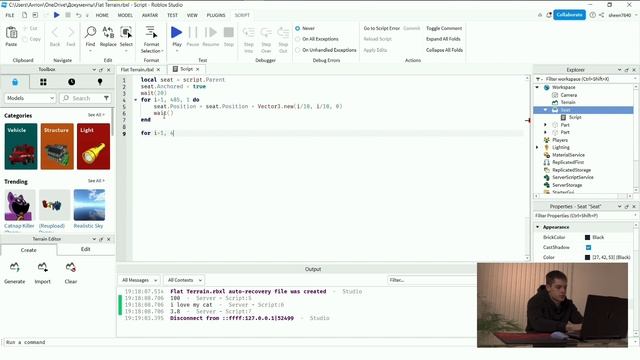Collapse the Appearance properties section
This screenshot has width=640, height=360.
click(538, 227)
